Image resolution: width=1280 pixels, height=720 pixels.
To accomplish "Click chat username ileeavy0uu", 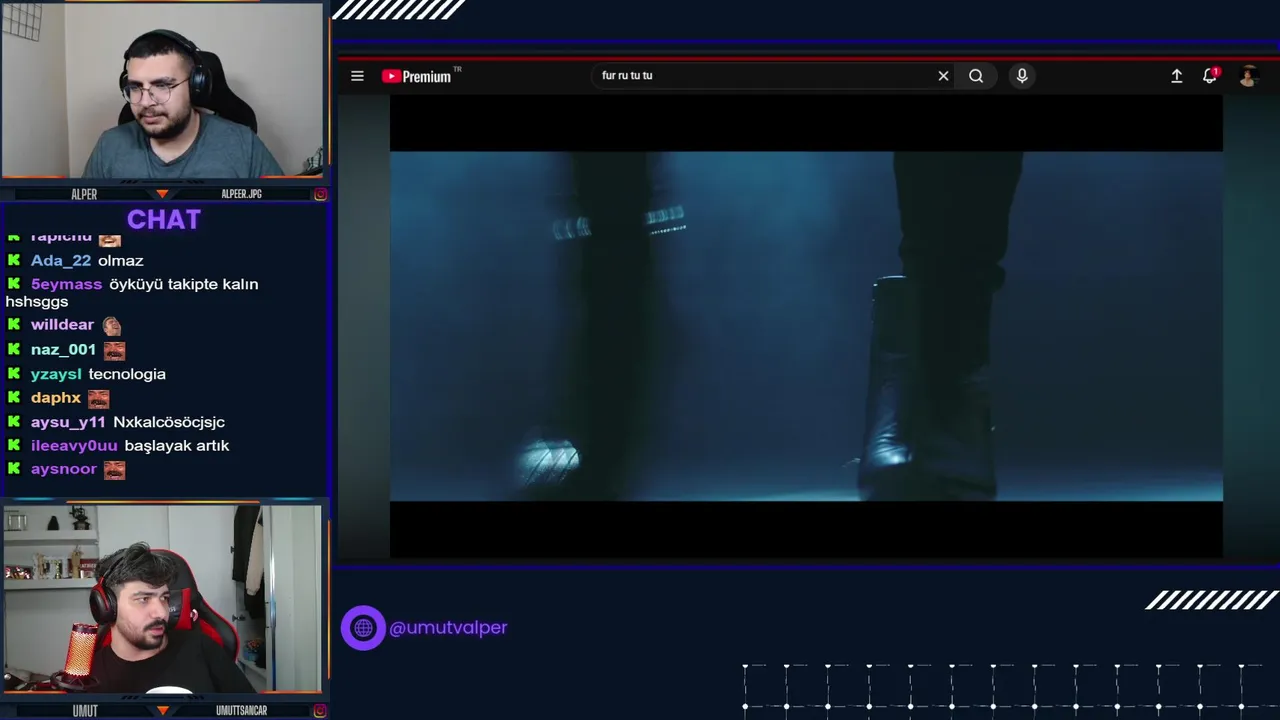I will click(x=74, y=446).
